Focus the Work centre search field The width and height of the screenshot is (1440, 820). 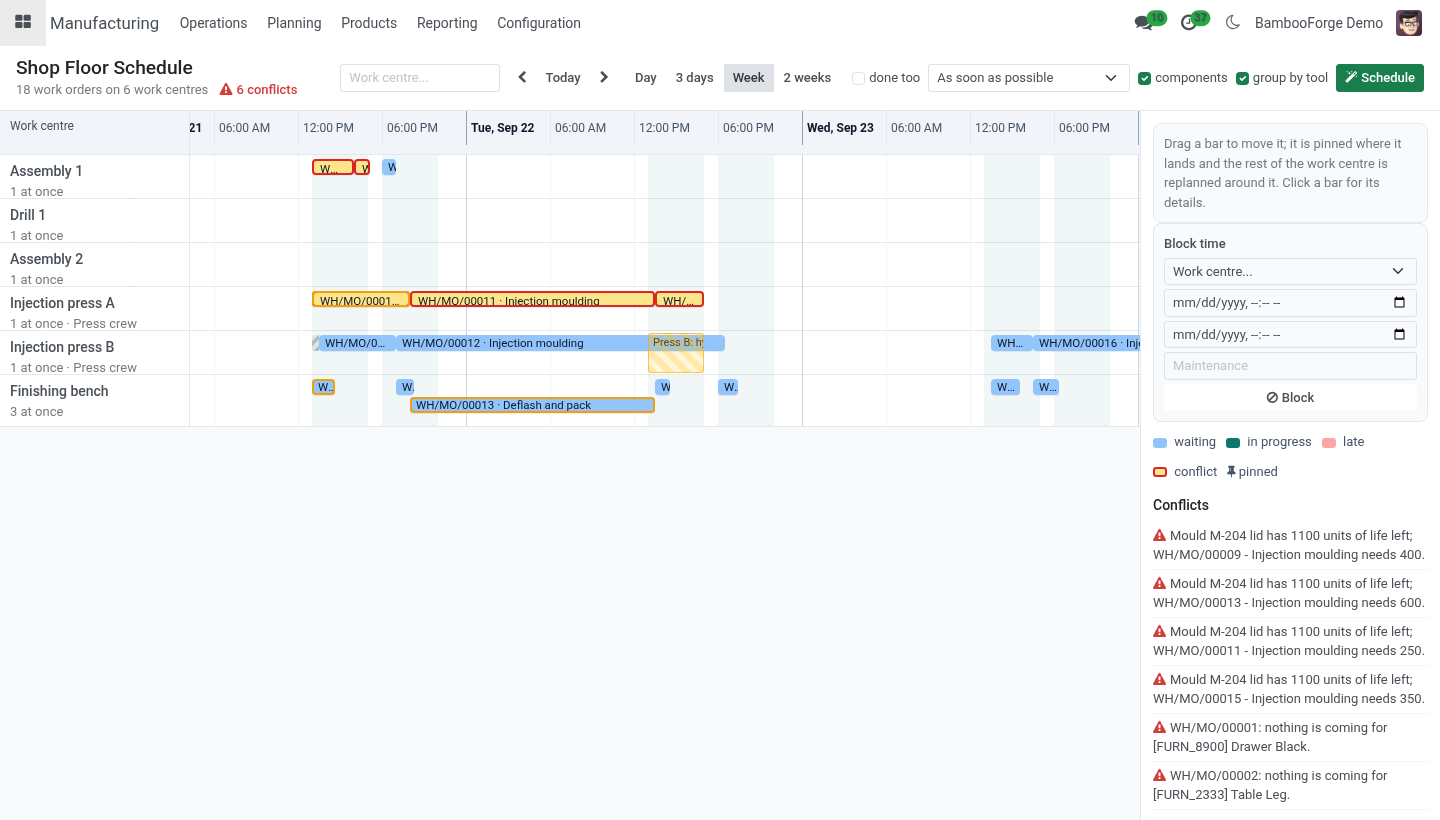(x=420, y=78)
